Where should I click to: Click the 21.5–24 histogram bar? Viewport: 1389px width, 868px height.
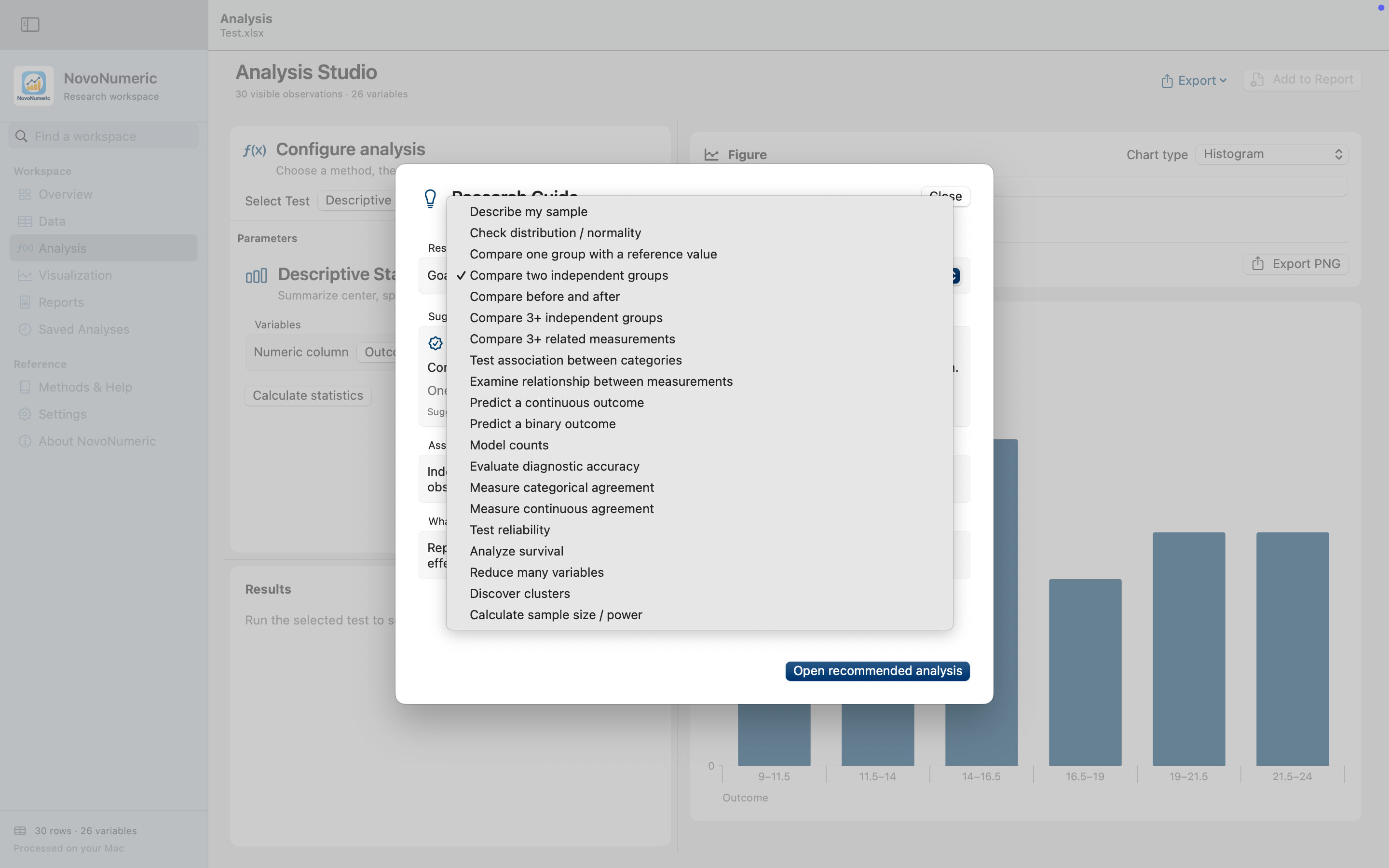pyautogui.click(x=1292, y=649)
